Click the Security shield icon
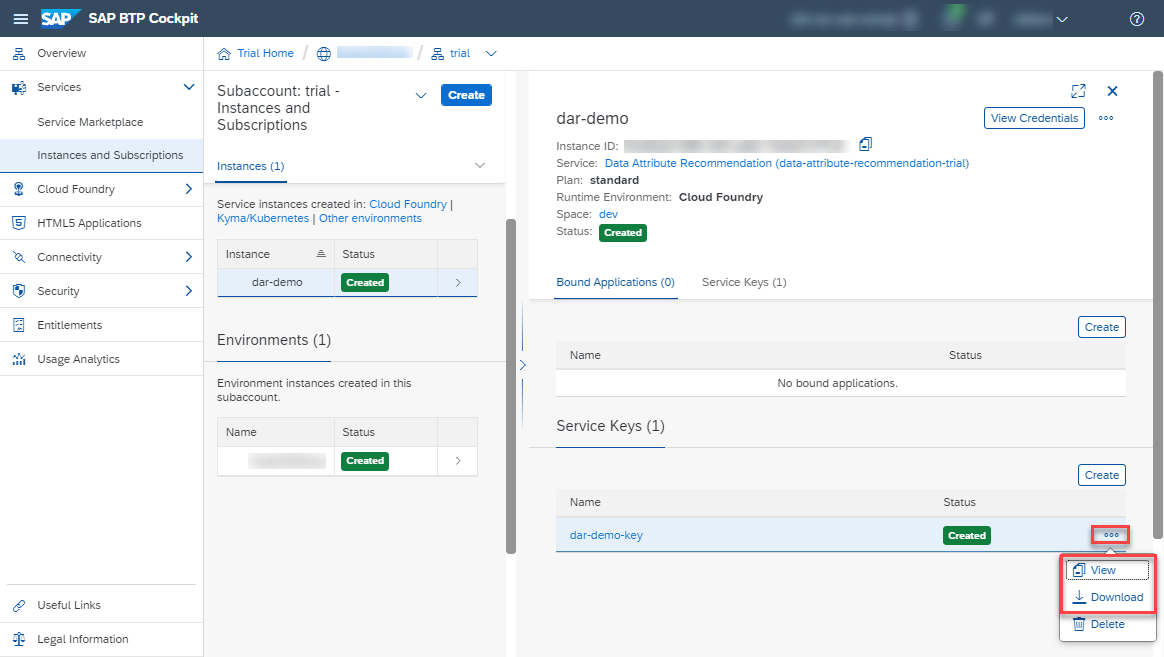Viewport: 1164px width, 657px height. [19, 291]
